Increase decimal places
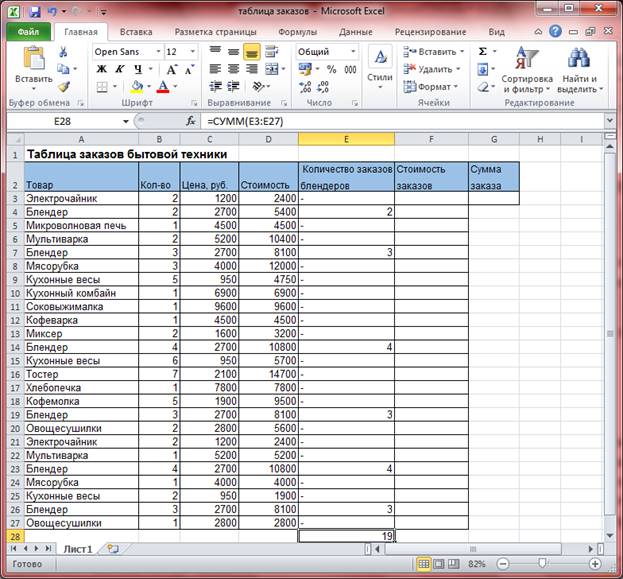 305,87
